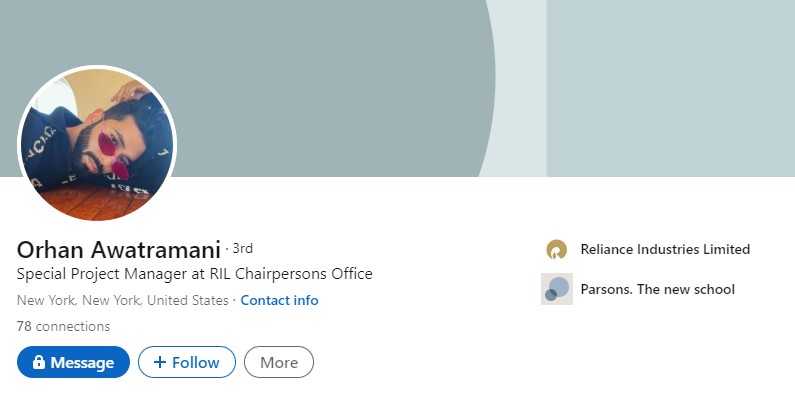Click the 3rd degree connection badge
The width and height of the screenshot is (795, 398).
click(x=242, y=248)
